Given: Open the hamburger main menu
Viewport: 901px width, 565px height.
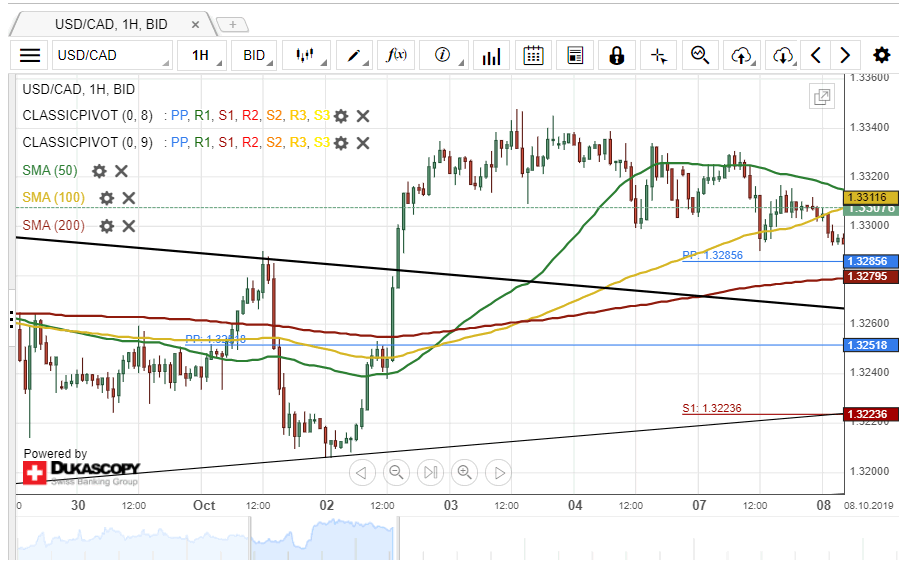Looking at the screenshot, I should click(x=31, y=56).
